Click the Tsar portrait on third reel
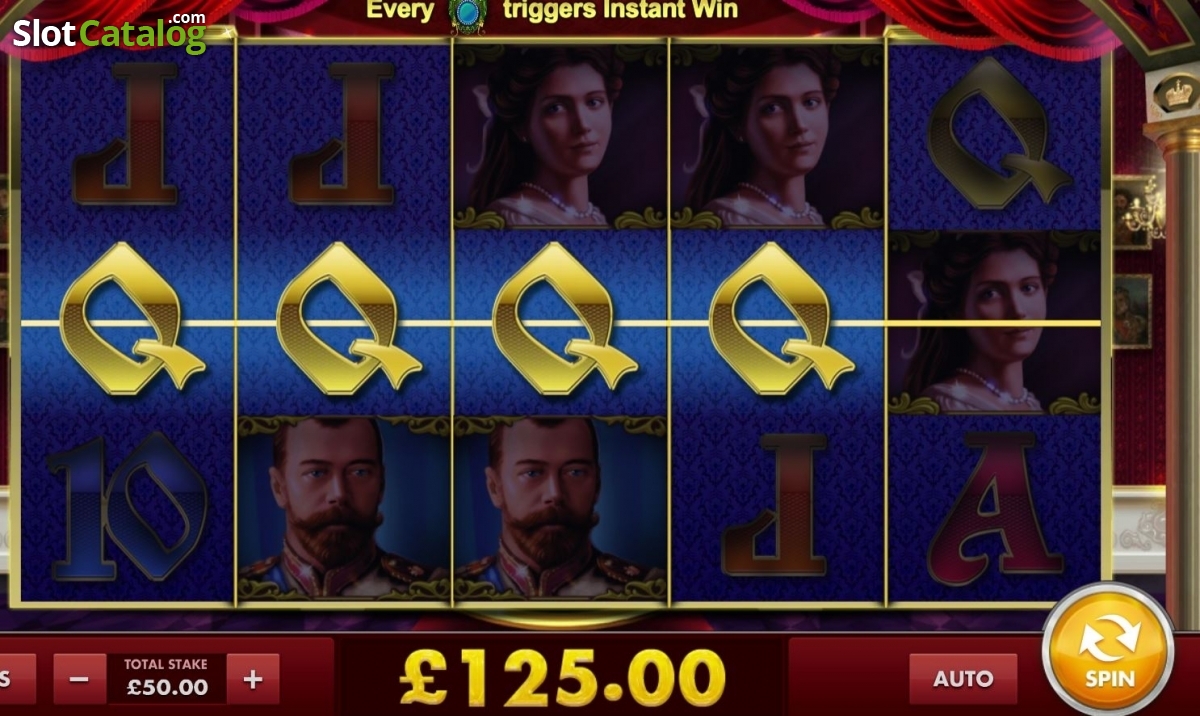This screenshot has height=716, width=1200. pos(561,508)
